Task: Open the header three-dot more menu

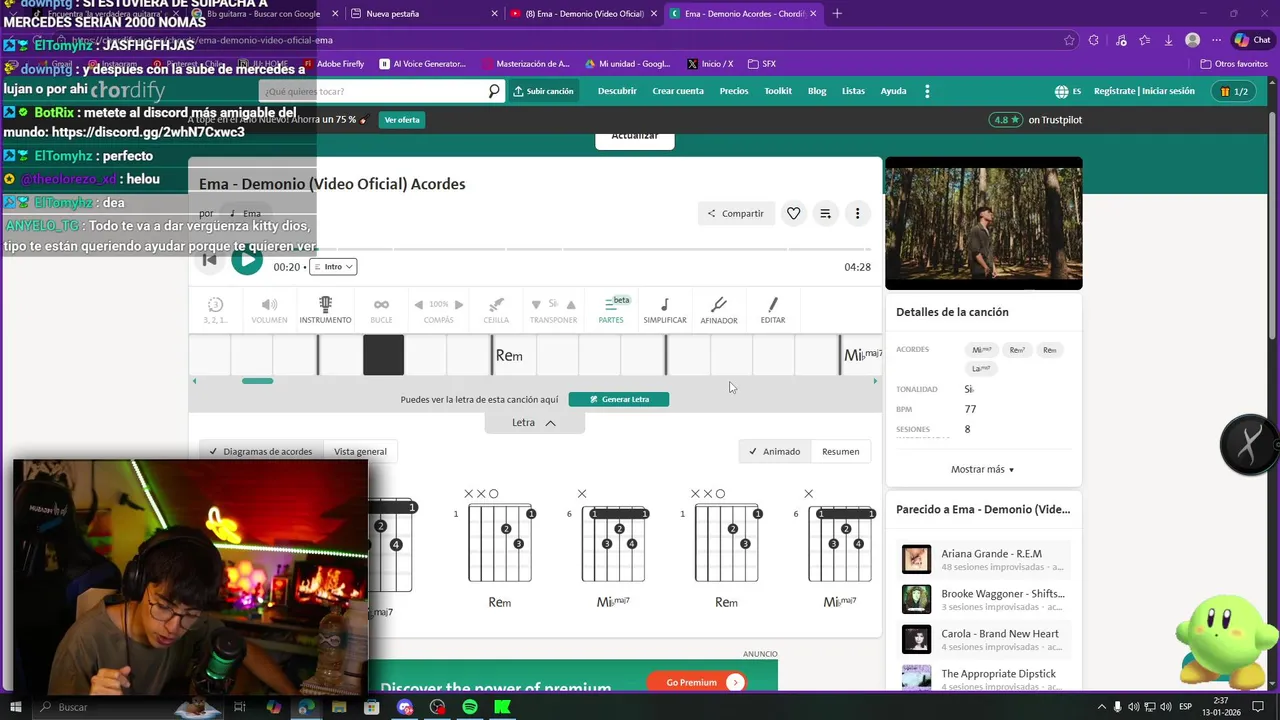Action: (x=927, y=91)
